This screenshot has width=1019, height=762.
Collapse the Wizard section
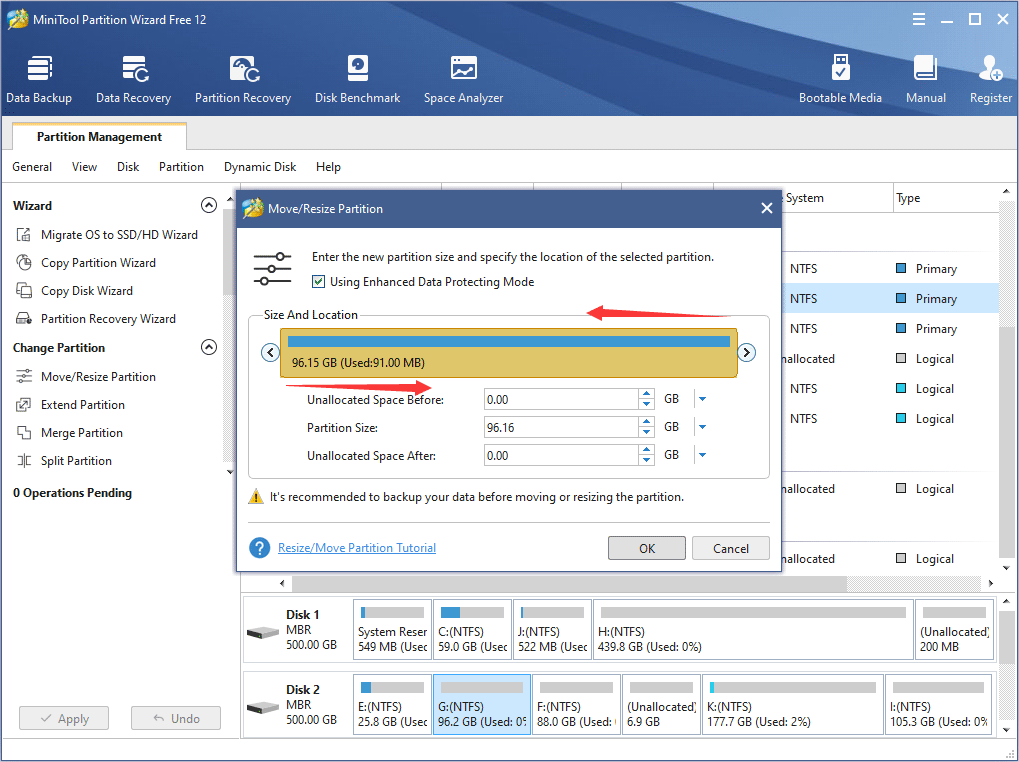pos(209,205)
